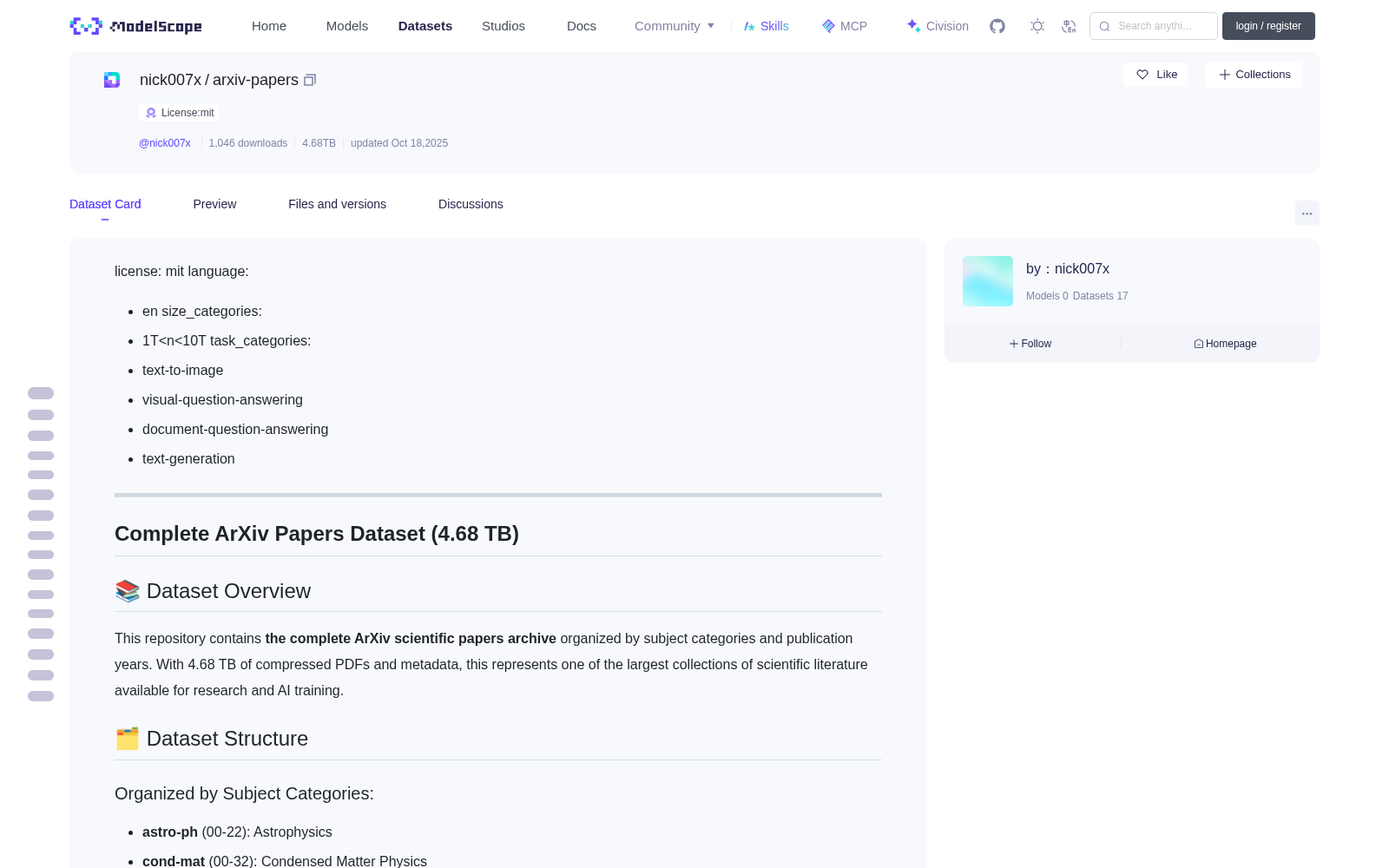Viewport: 1389px width, 868px height.
Task: Click the plus icon next to Follow
Action: 1014,344
